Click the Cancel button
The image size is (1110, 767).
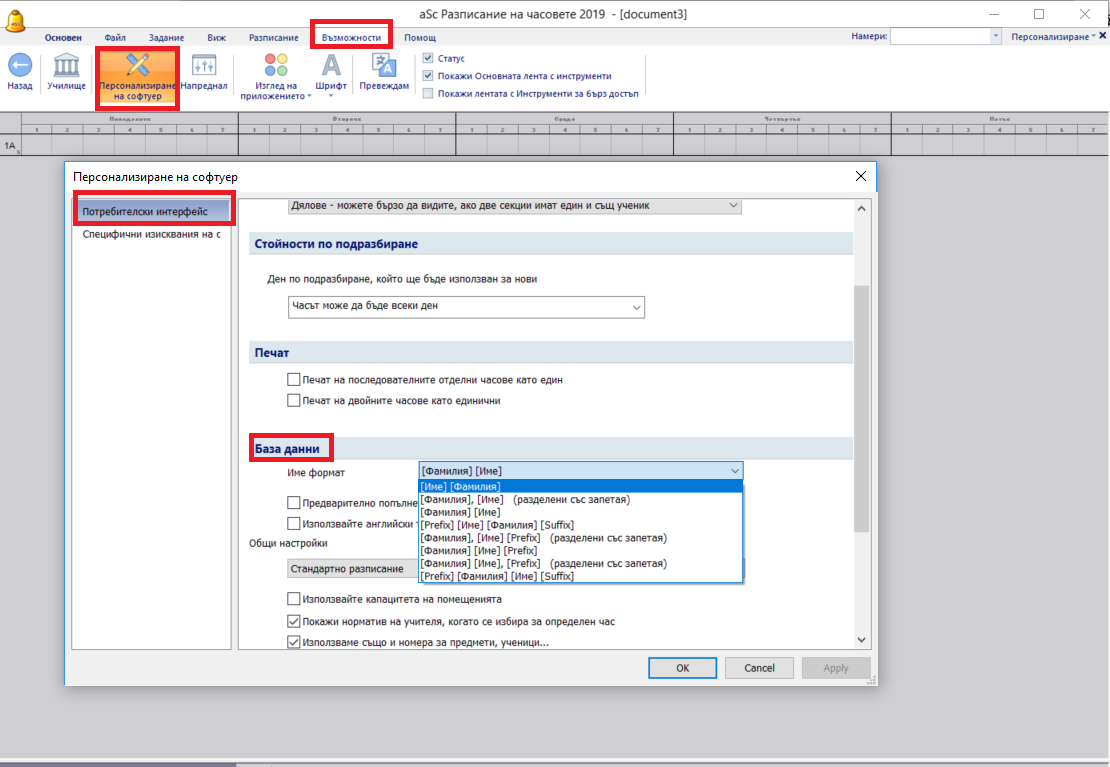coord(759,668)
